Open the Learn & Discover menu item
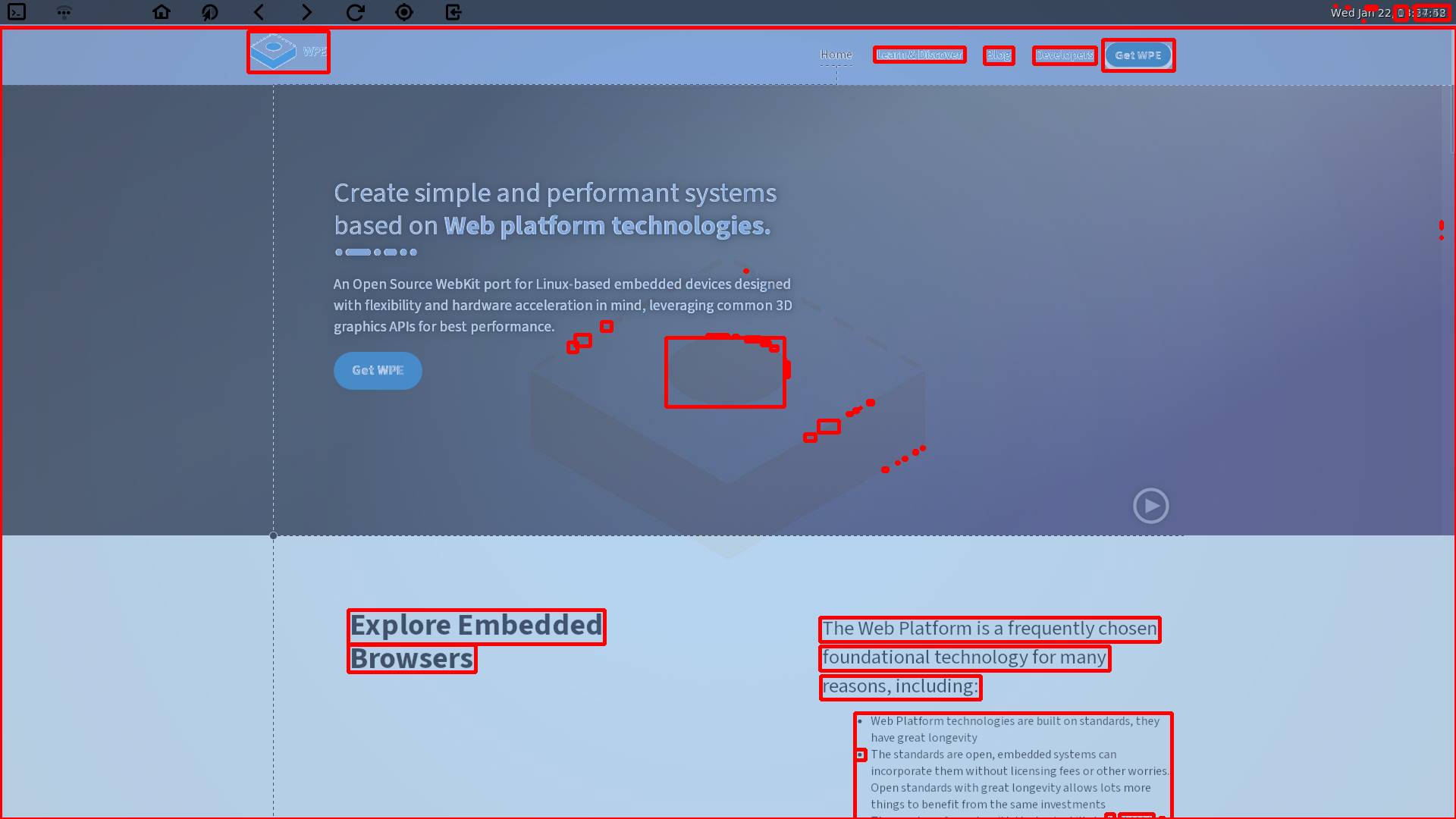Screen dimensions: 1456x819 coord(919,55)
